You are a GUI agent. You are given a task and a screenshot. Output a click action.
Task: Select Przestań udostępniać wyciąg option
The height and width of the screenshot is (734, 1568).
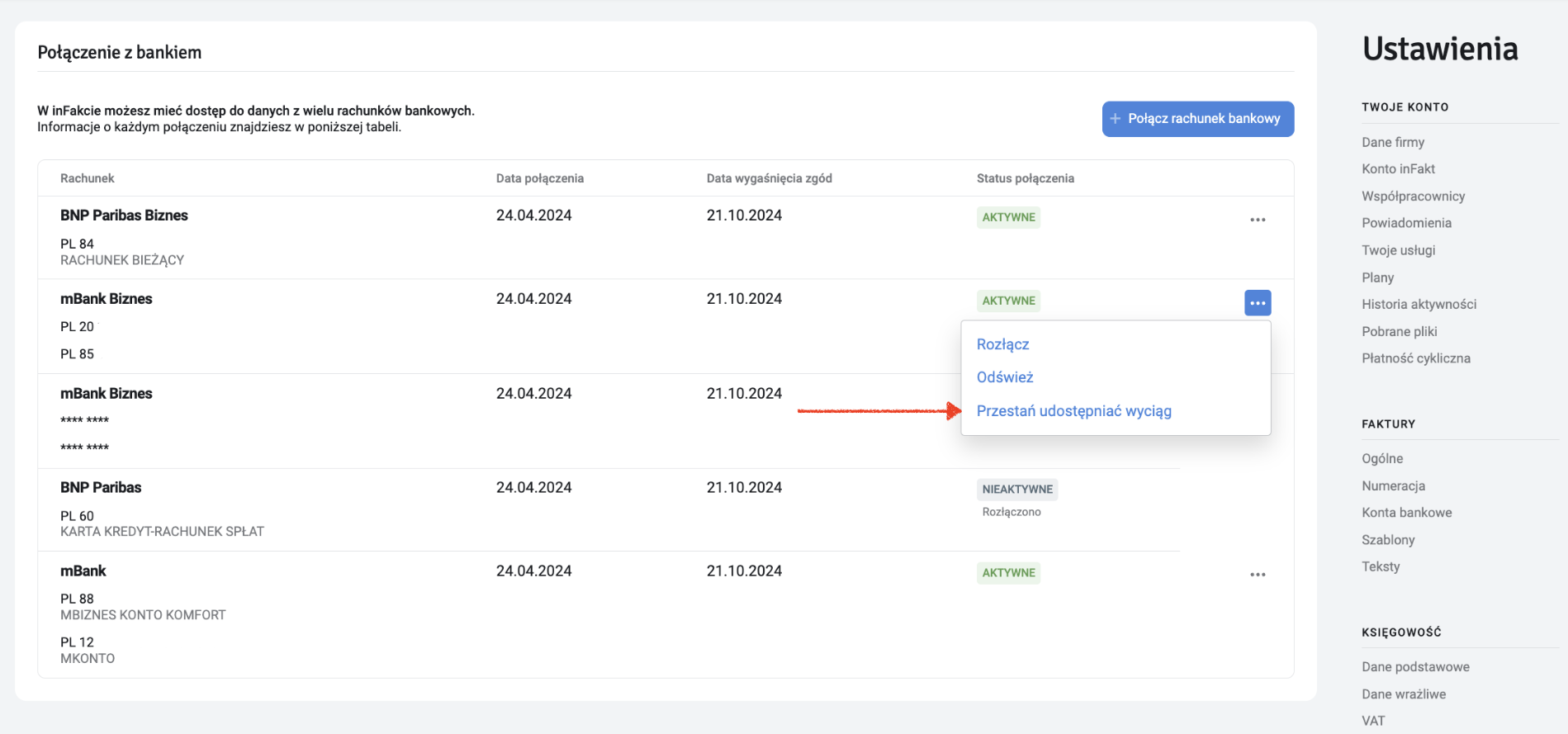coord(1073,411)
